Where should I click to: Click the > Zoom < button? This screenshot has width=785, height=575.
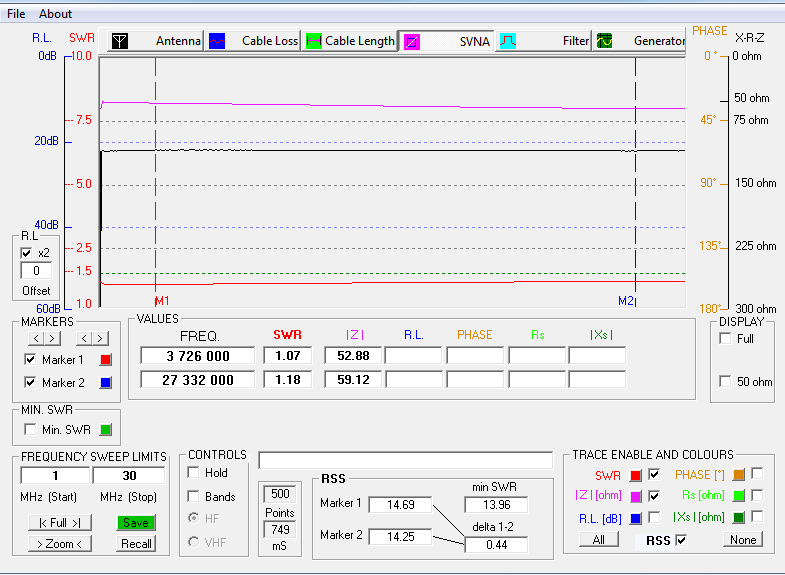pyautogui.click(x=58, y=543)
